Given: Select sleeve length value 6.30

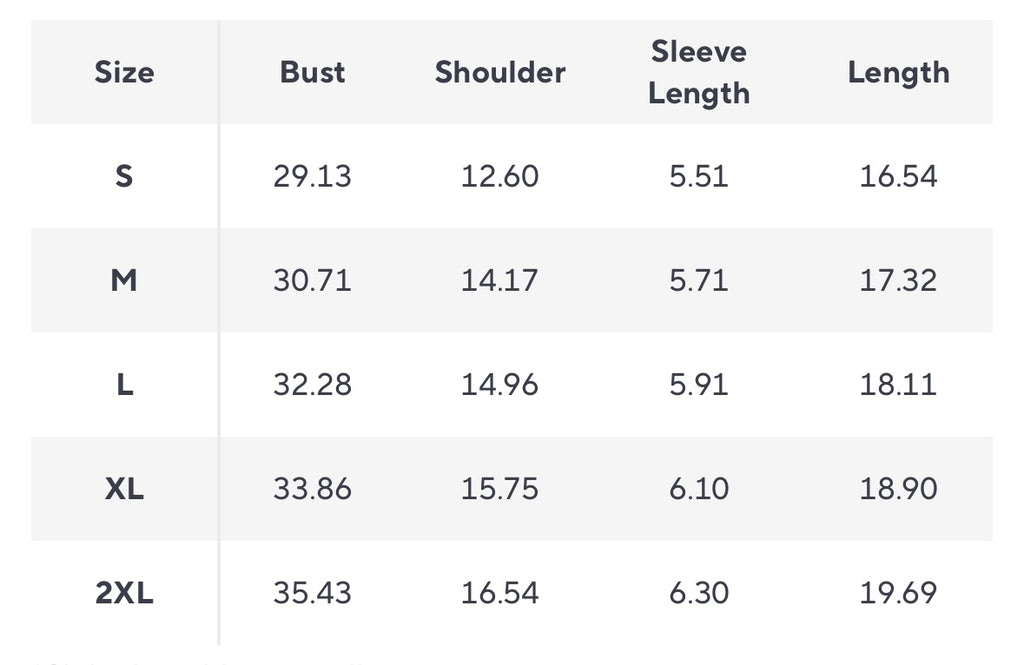Looking at the screenshot, I should click(x=699, y=592).
